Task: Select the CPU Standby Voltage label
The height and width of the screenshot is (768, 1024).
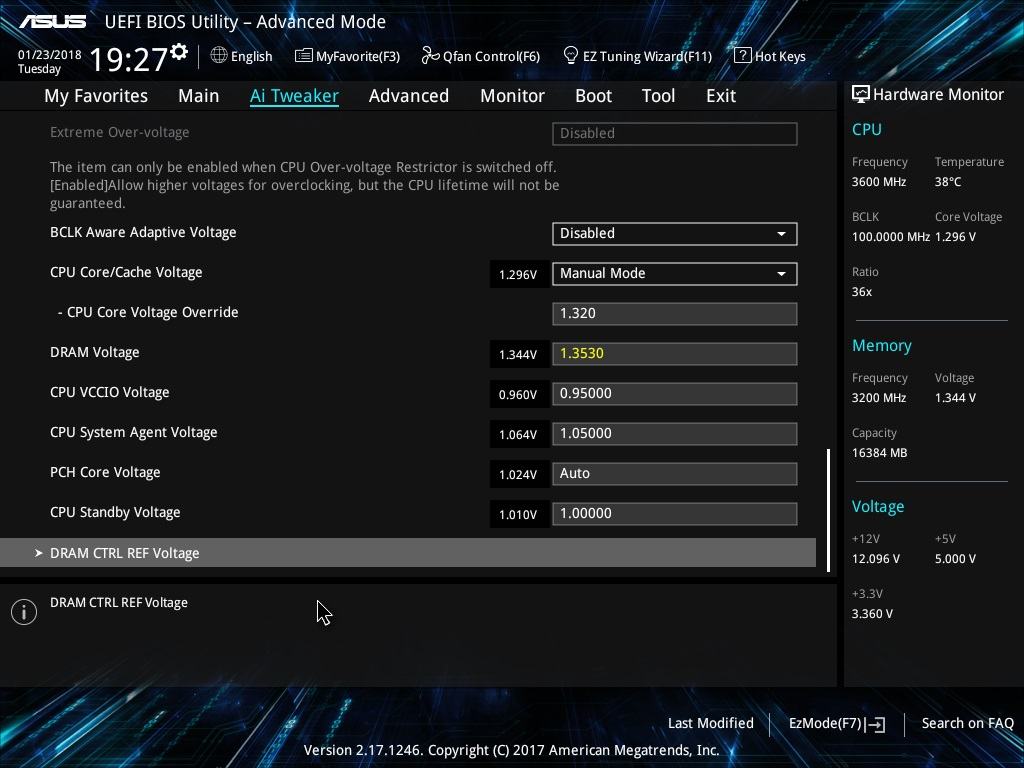Action: pos(115,513)
